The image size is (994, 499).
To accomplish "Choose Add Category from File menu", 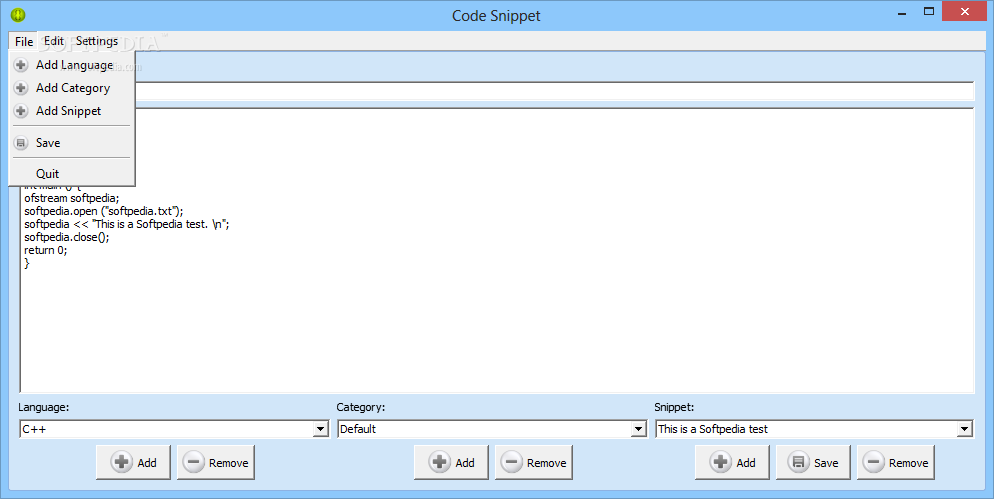I will point(72,87).
